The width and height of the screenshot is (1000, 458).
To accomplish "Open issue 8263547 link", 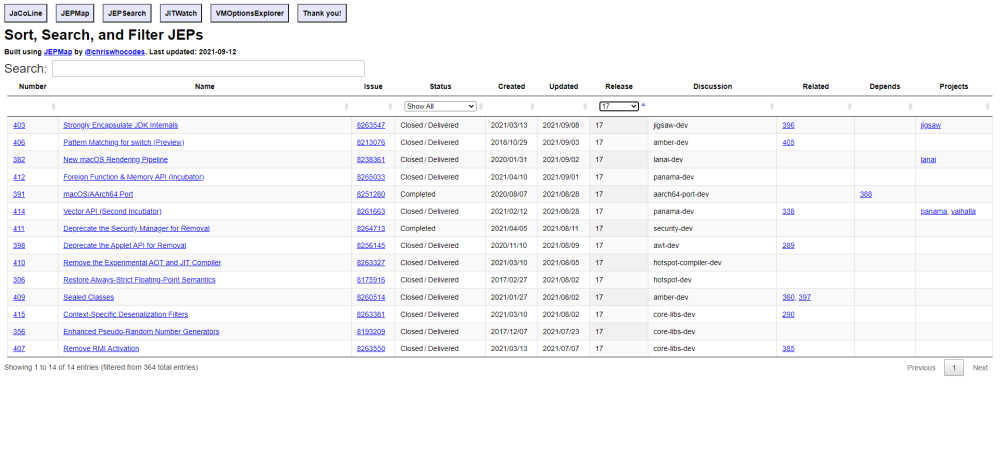I will point(370,126).
